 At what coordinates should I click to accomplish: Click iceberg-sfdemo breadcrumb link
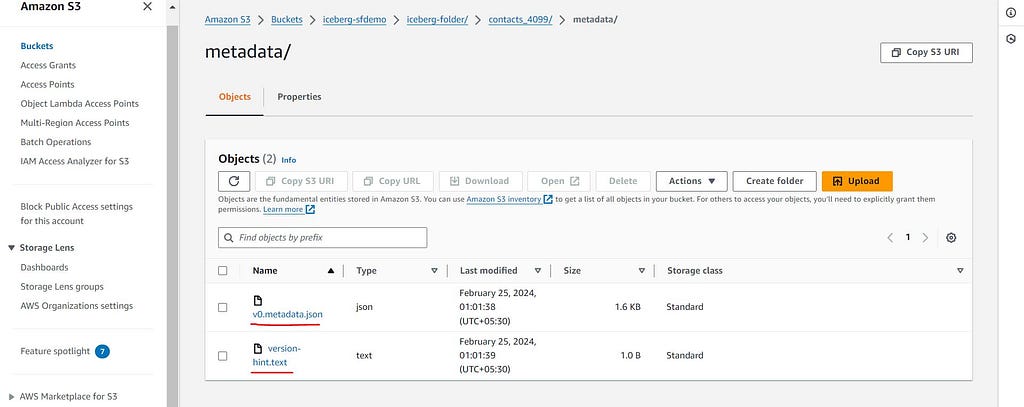pos(355,20)
